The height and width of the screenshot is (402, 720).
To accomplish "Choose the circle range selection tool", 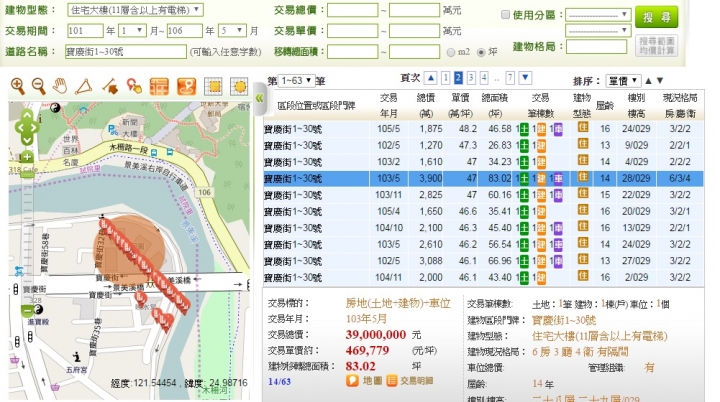I will coord(239,86).
